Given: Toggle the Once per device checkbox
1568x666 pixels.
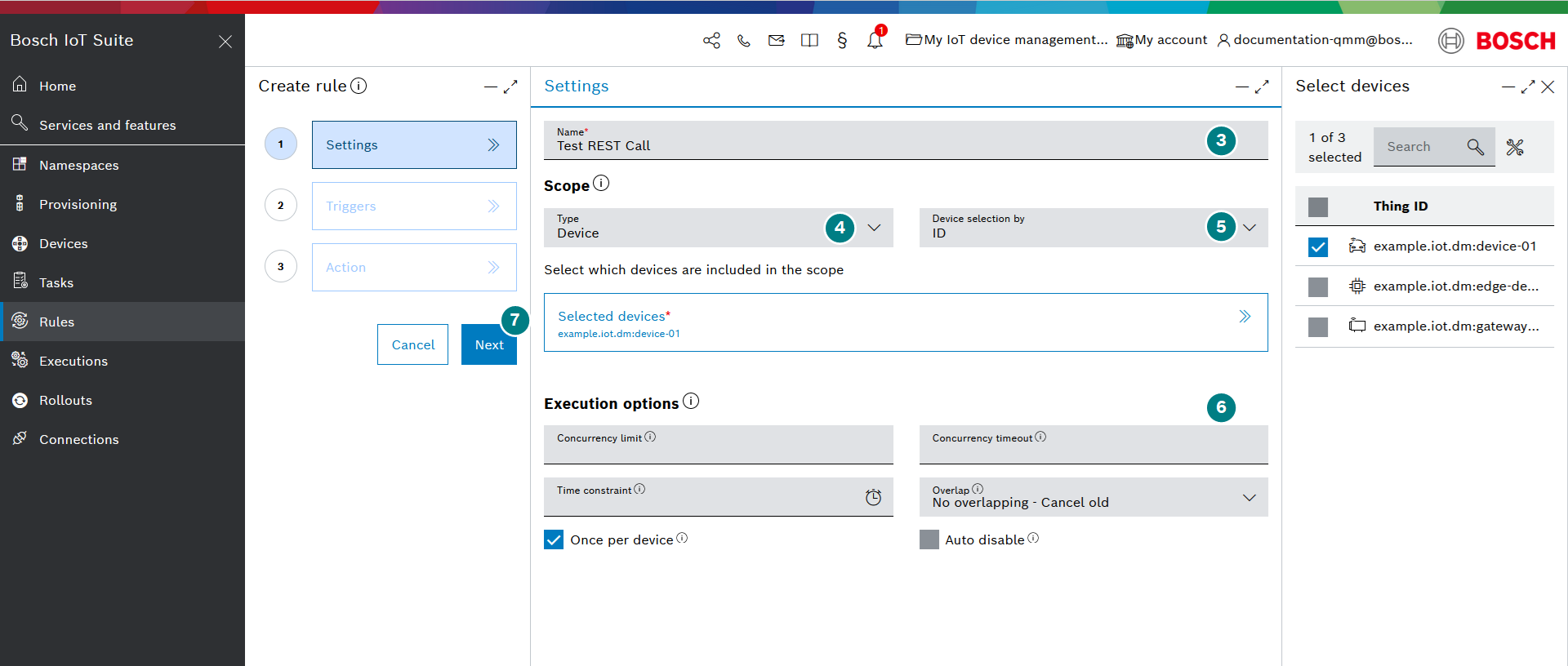Looking at the screenshot, I should click(554, 539).
